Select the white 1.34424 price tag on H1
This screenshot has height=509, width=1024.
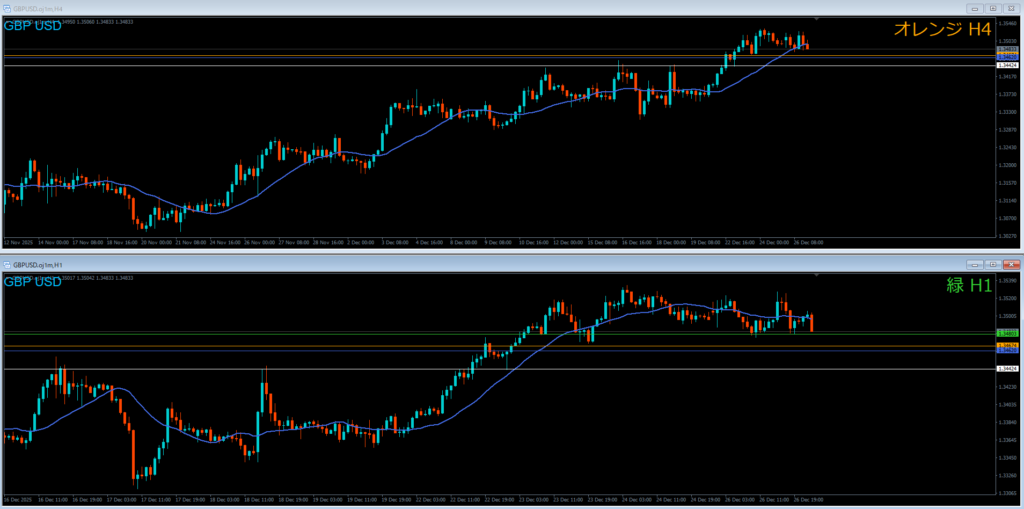tap(1006, 369)
